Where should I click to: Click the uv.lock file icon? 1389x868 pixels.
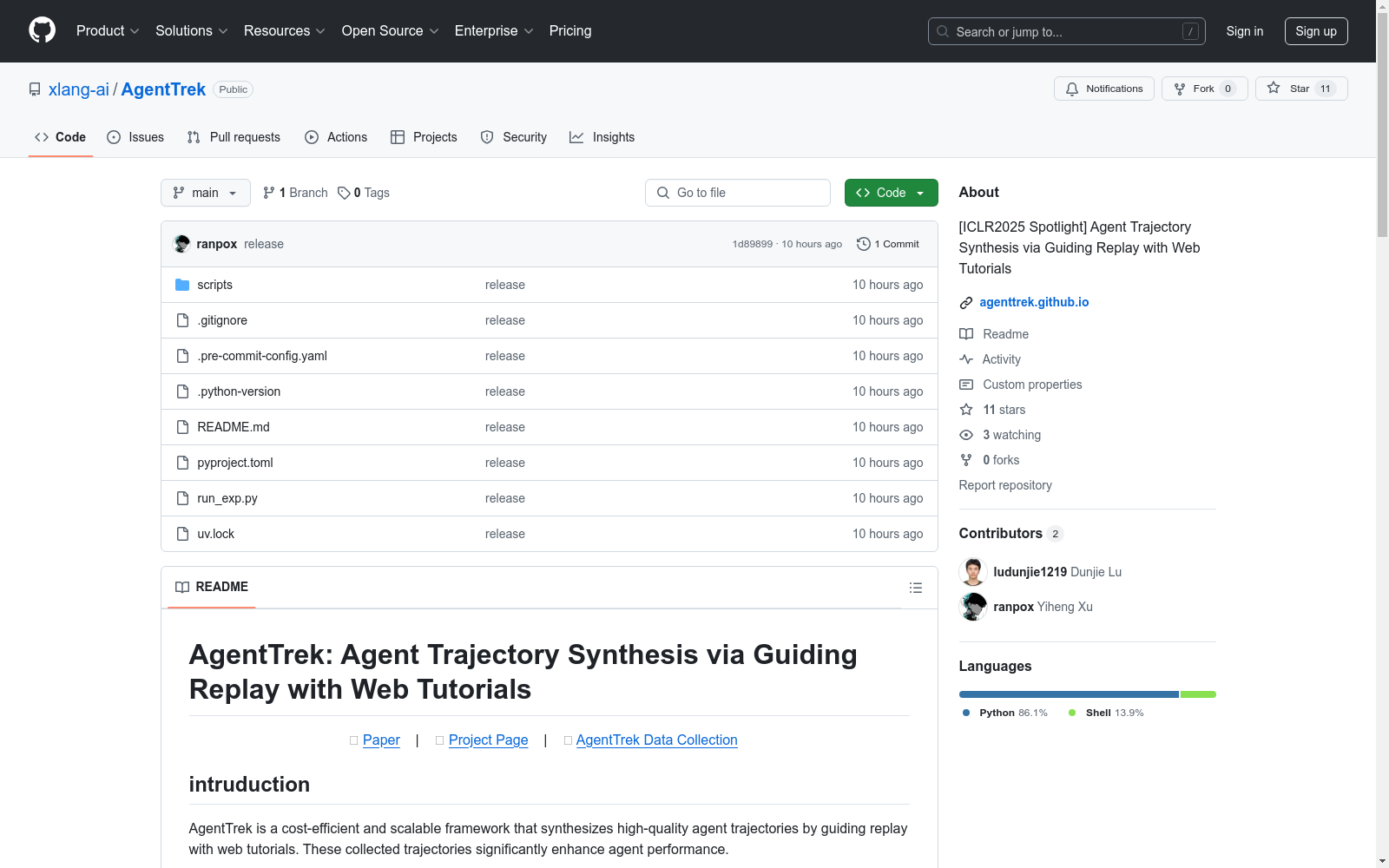click(x=182, y=534)
